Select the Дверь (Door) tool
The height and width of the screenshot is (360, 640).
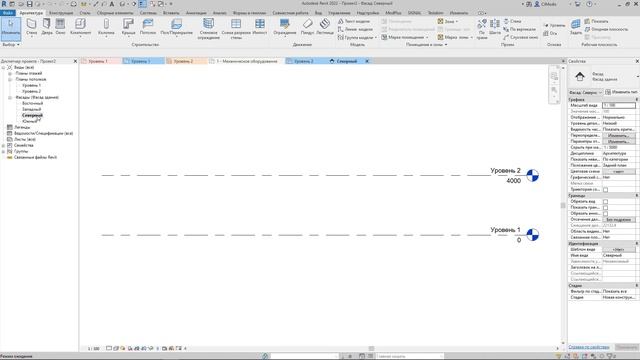click(47, 27)
